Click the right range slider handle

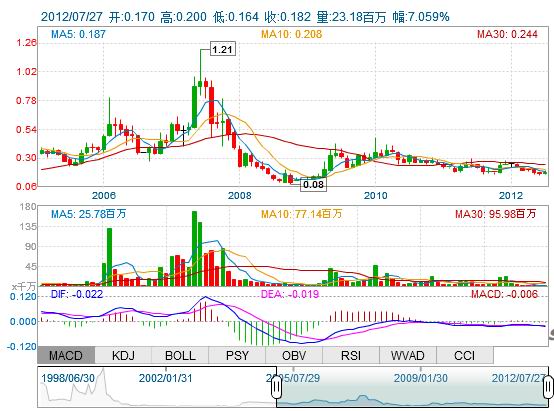(x=548, y=387)
